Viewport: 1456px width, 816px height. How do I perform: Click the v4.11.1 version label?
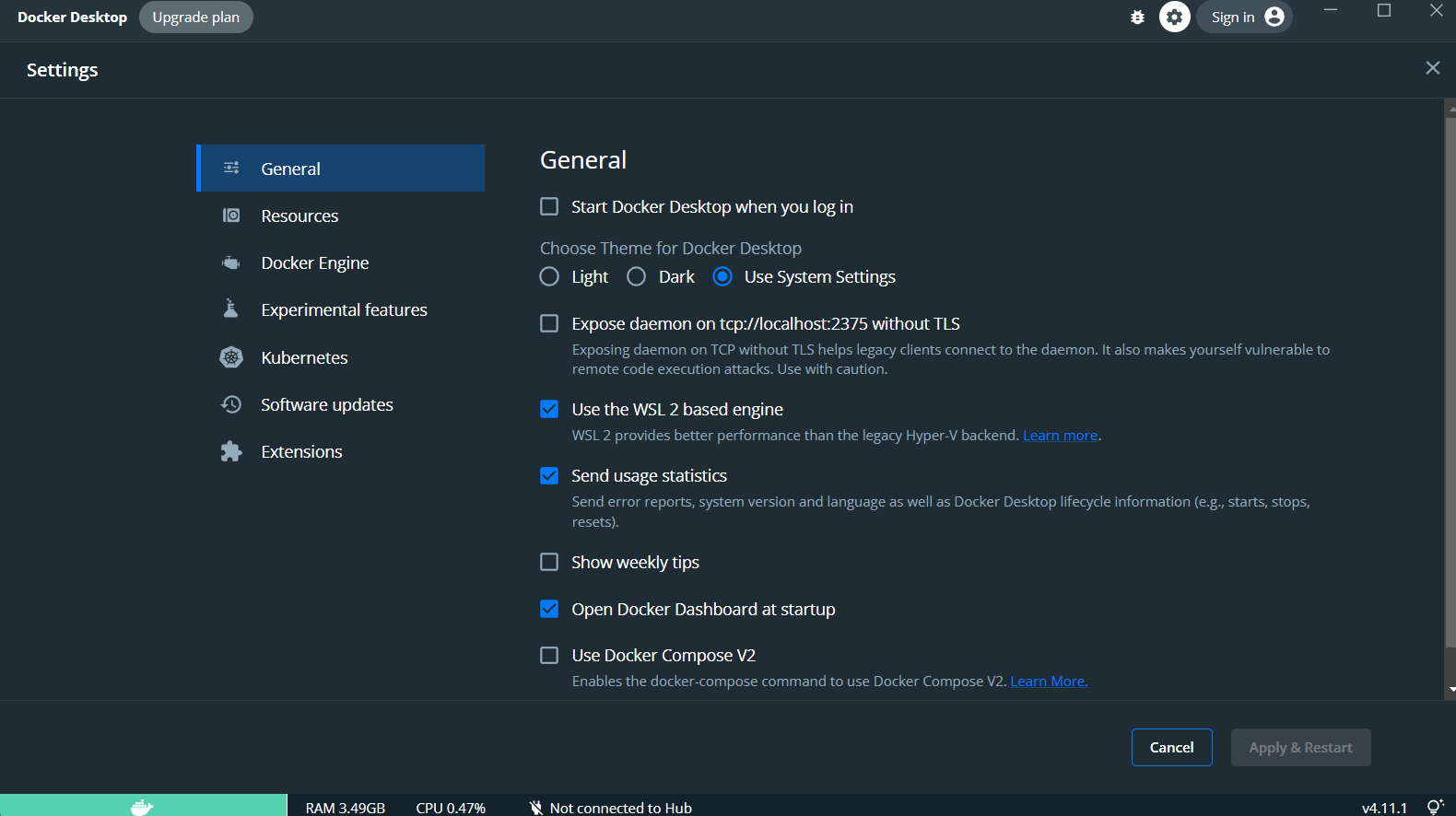pos(1385,808)
